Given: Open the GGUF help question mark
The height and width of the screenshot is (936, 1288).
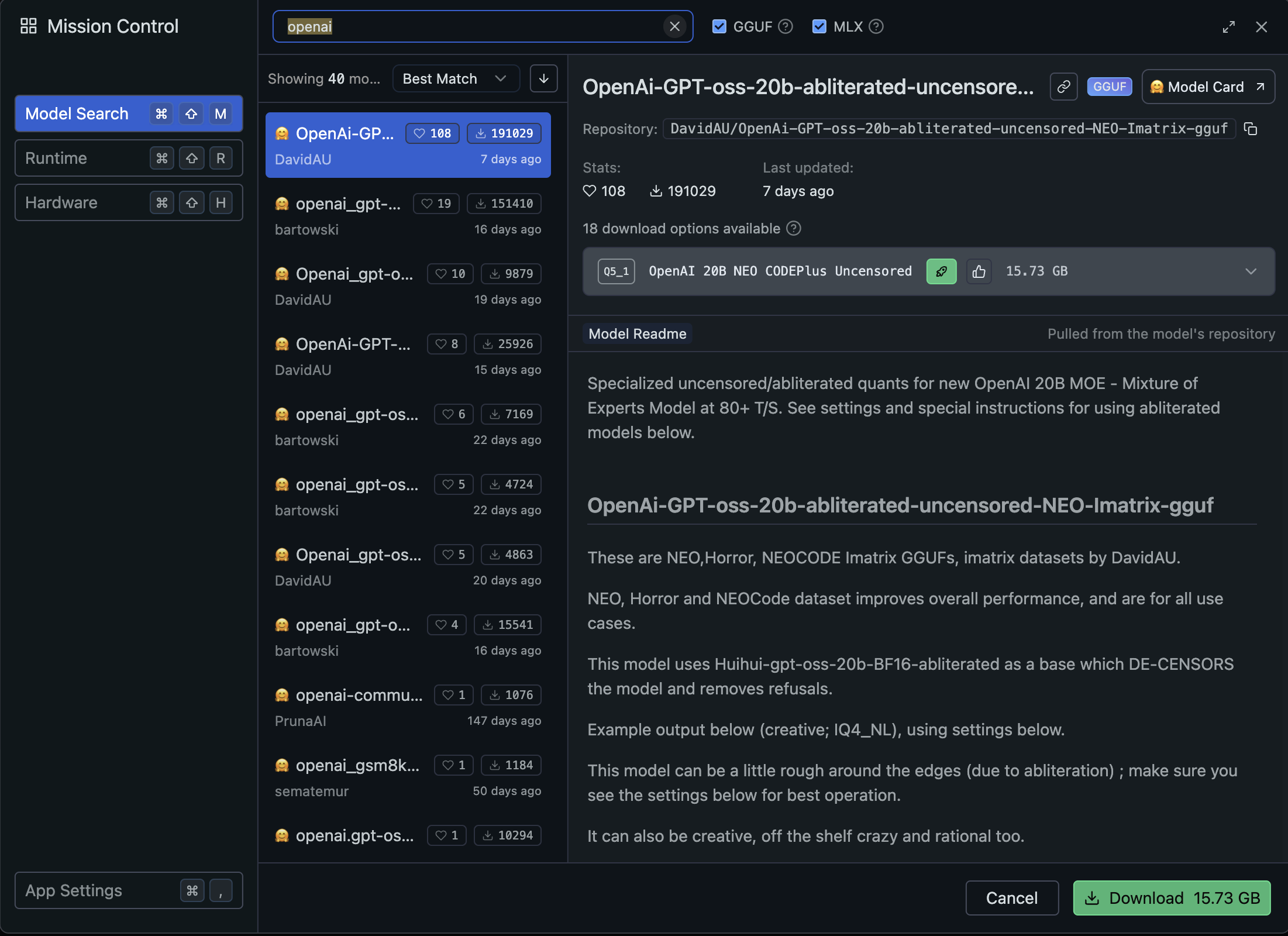Looking at the screenshot, I should click(x=786, y=26).
